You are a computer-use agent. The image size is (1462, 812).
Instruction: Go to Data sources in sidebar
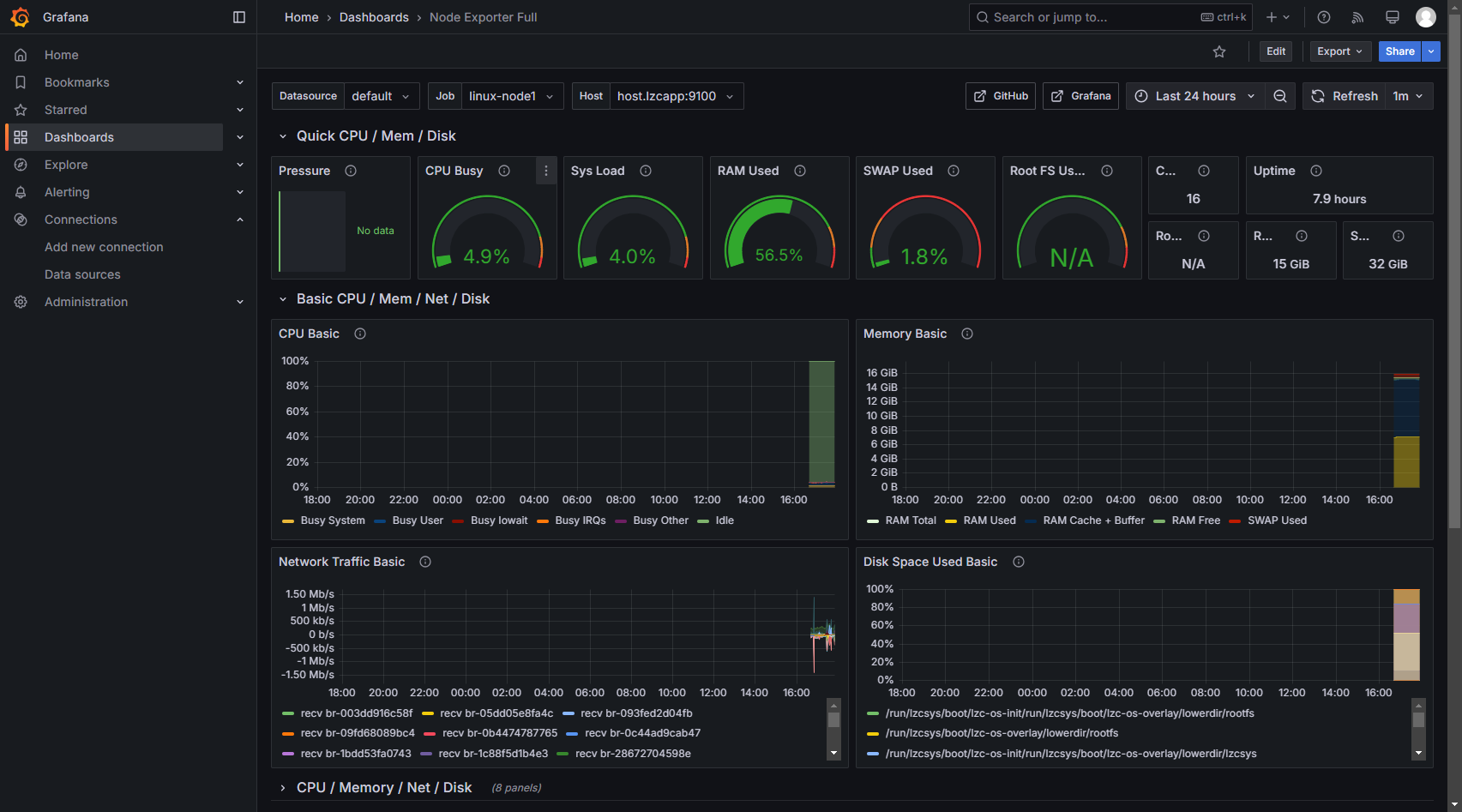(x=82, y=274)
